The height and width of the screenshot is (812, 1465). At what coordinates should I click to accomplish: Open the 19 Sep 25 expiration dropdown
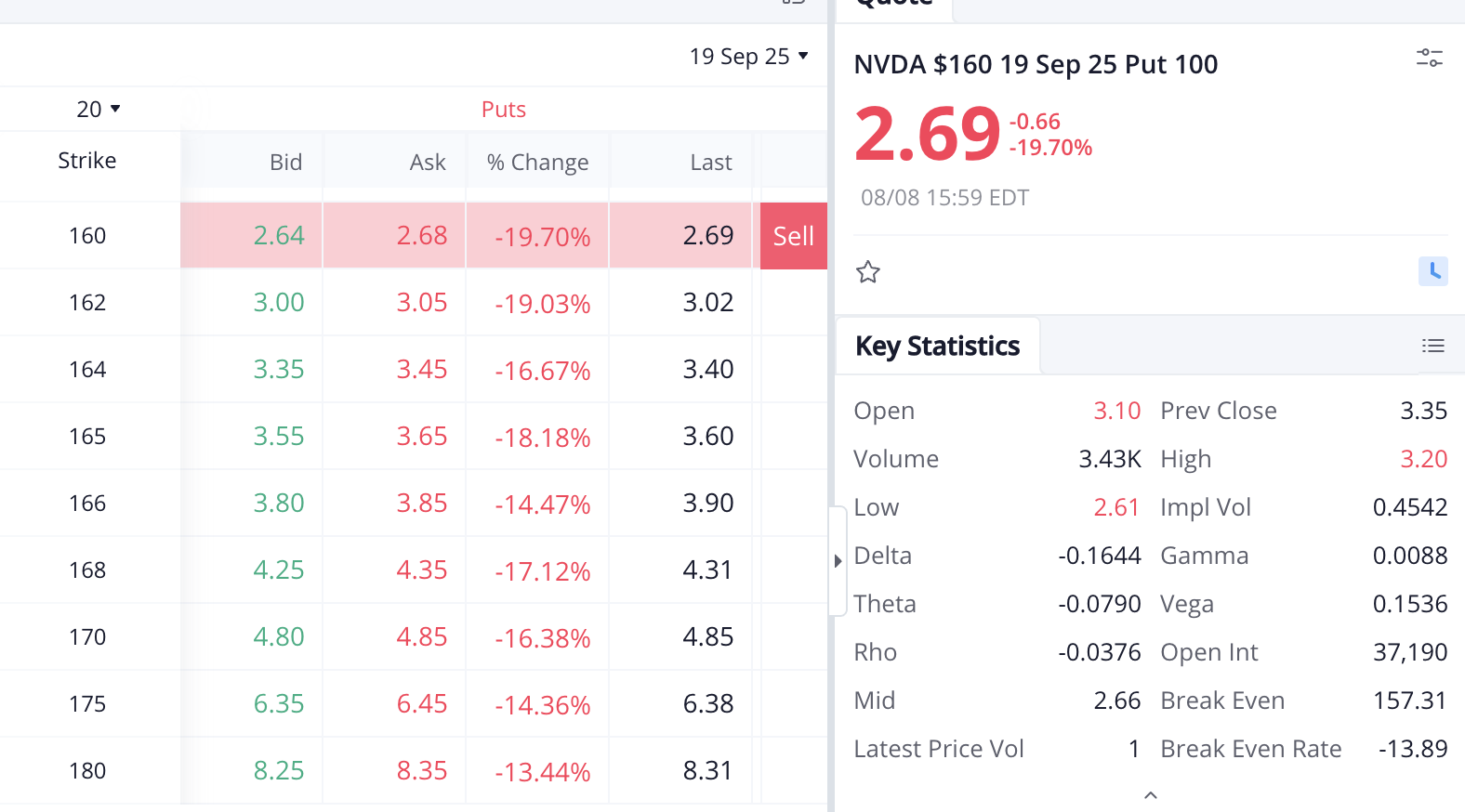click(x=748, y=57)
